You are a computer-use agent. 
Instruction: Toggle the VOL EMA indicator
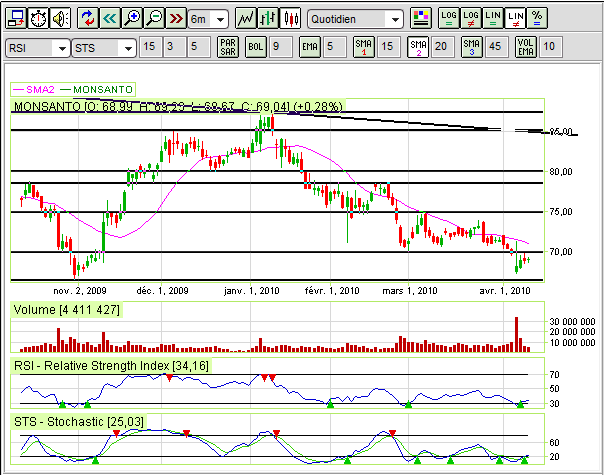[x=526, y=47]
